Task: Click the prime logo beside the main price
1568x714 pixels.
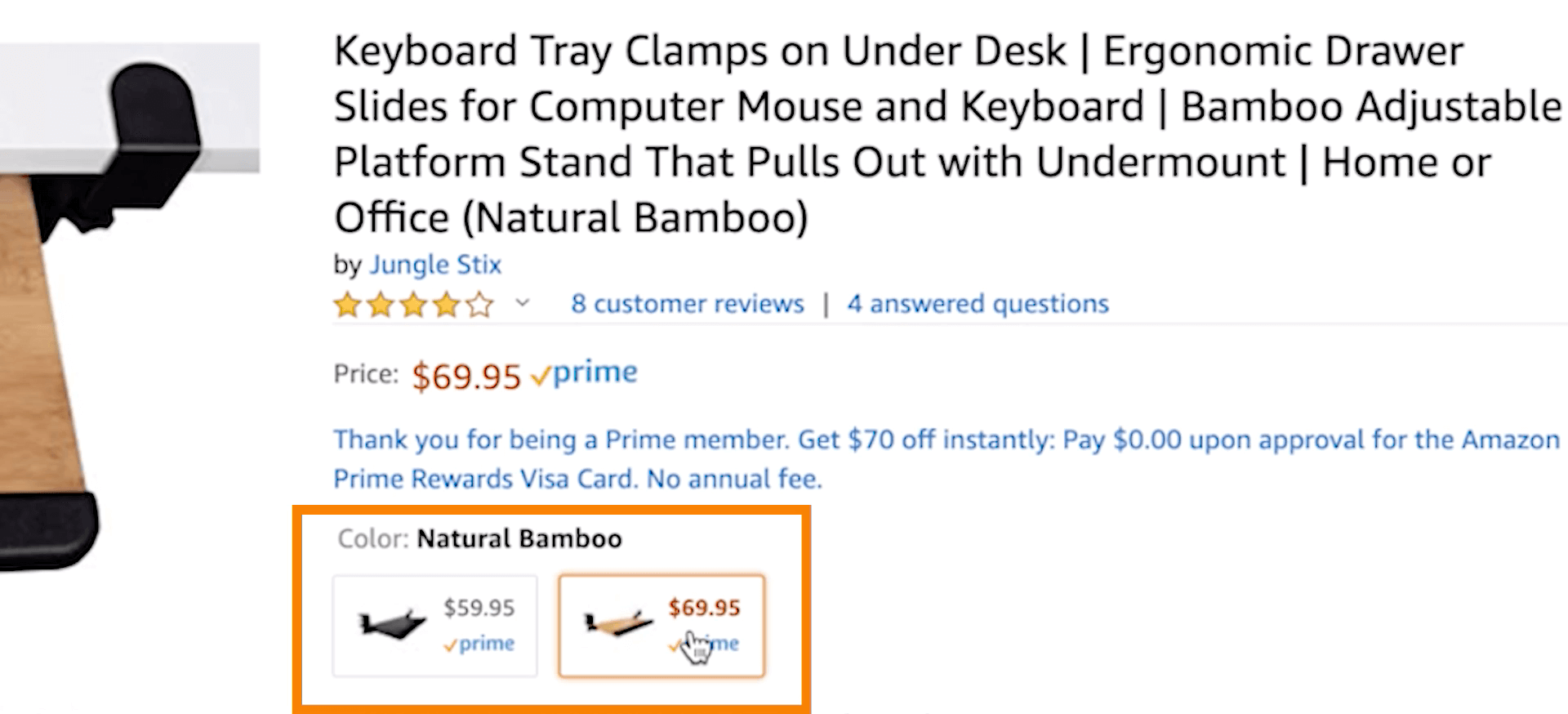Action: tap(585, 373)
